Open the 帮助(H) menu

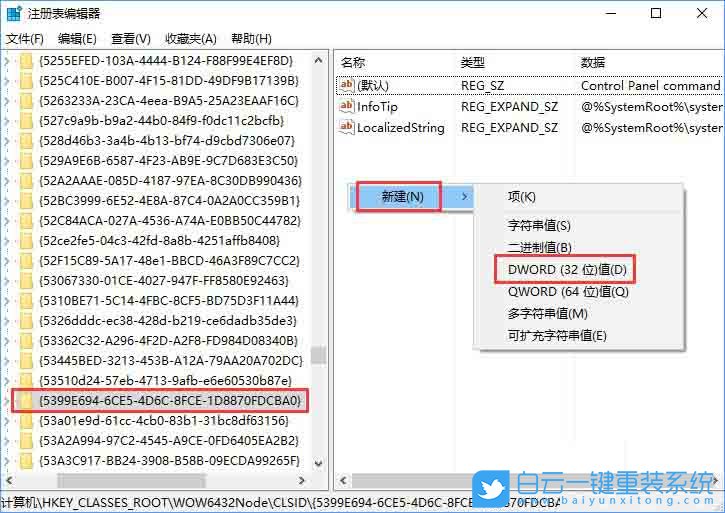click(x=252, y=39)
